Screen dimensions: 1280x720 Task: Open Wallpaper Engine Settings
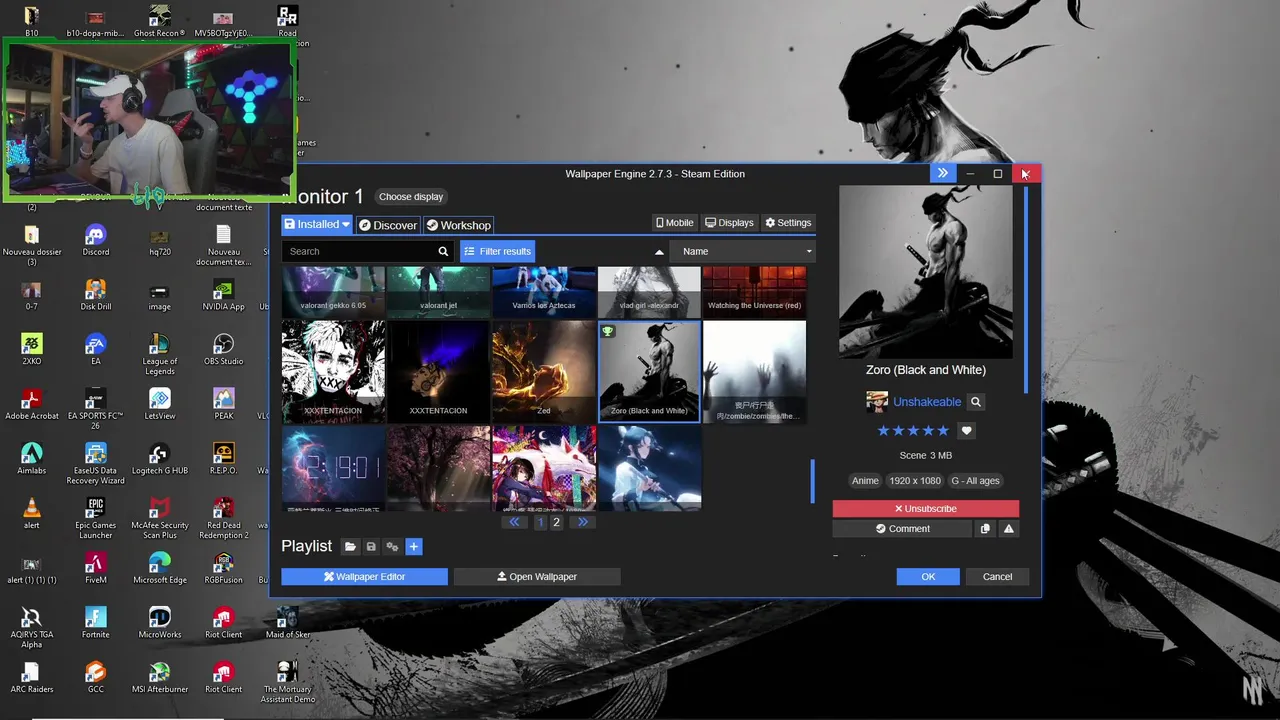788,223
